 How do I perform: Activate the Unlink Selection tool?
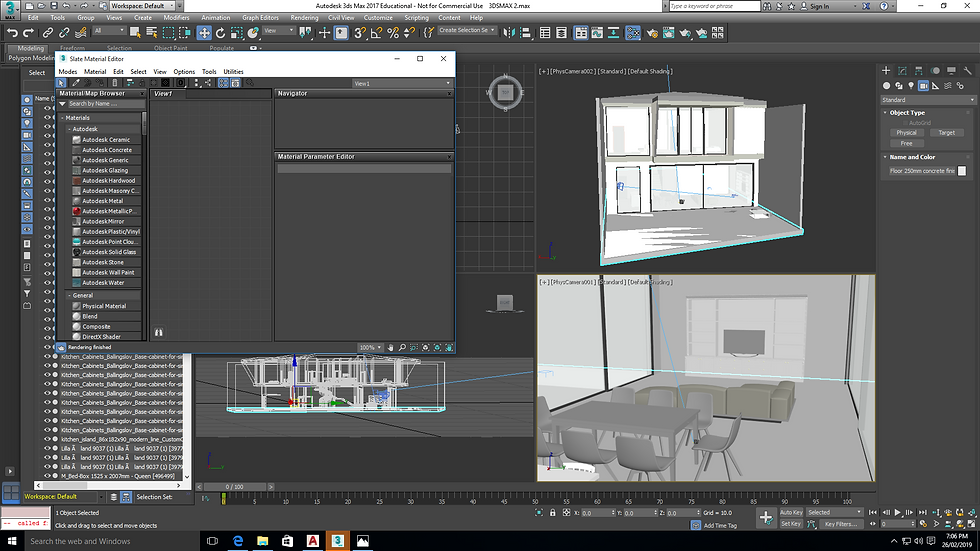tap(64, 32)
